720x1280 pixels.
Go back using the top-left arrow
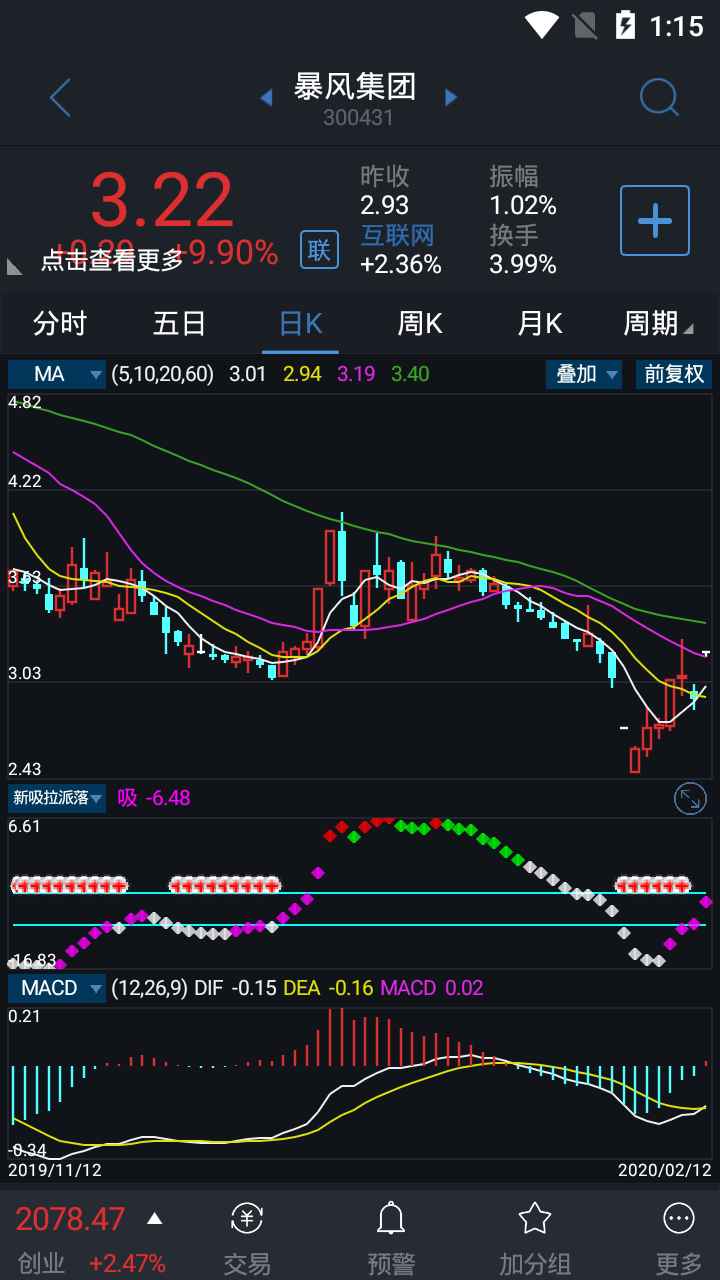60,98
